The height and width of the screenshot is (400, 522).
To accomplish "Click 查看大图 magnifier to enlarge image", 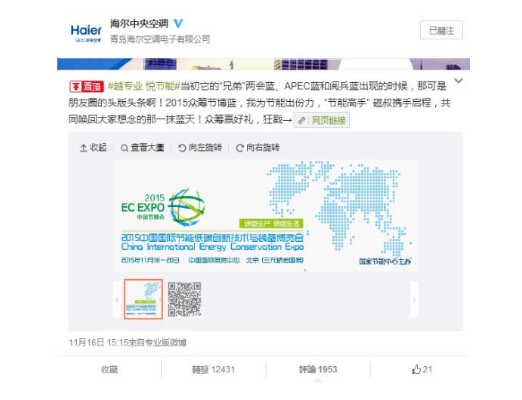I will point(142,147).
